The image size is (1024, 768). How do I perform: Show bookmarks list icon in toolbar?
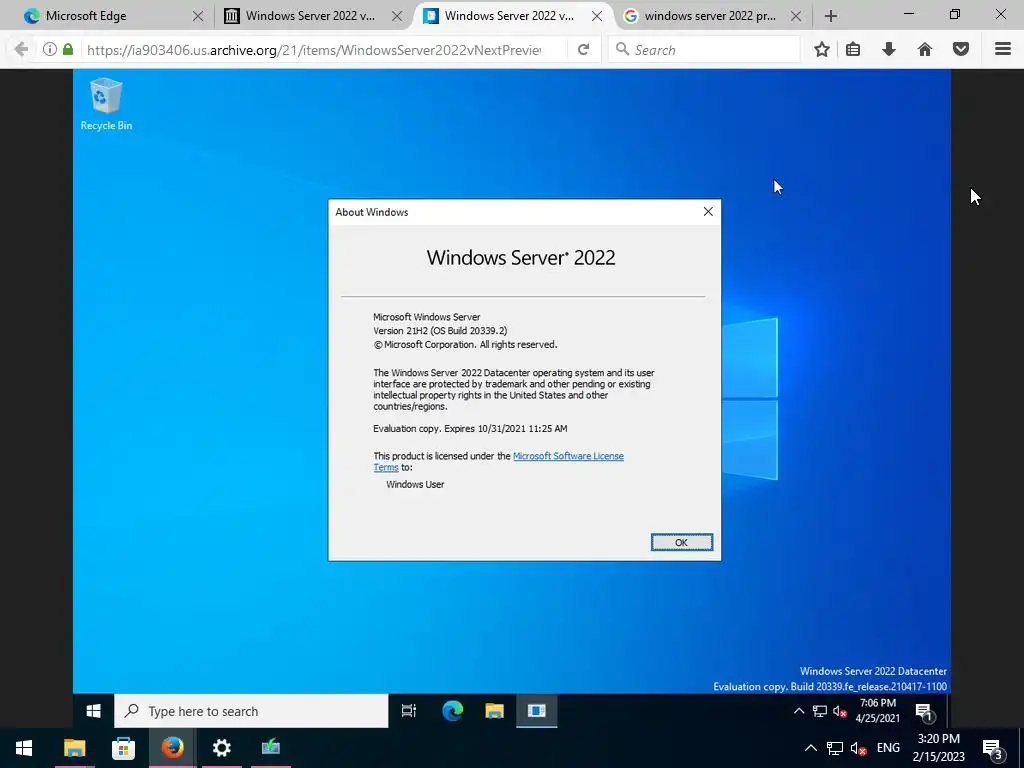(x=853, y=49)
